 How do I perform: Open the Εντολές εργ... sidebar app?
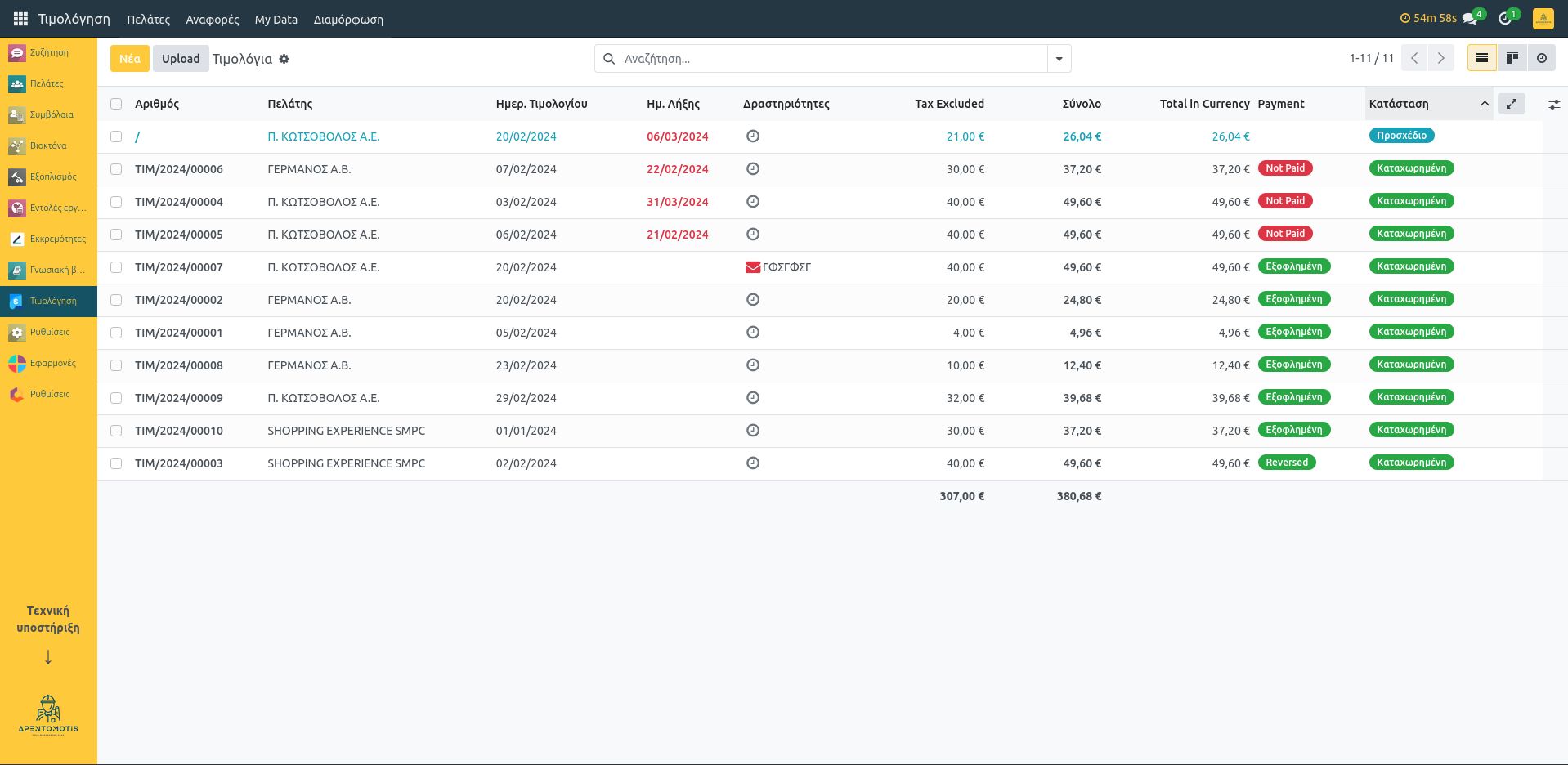click(x=48, y=208)
